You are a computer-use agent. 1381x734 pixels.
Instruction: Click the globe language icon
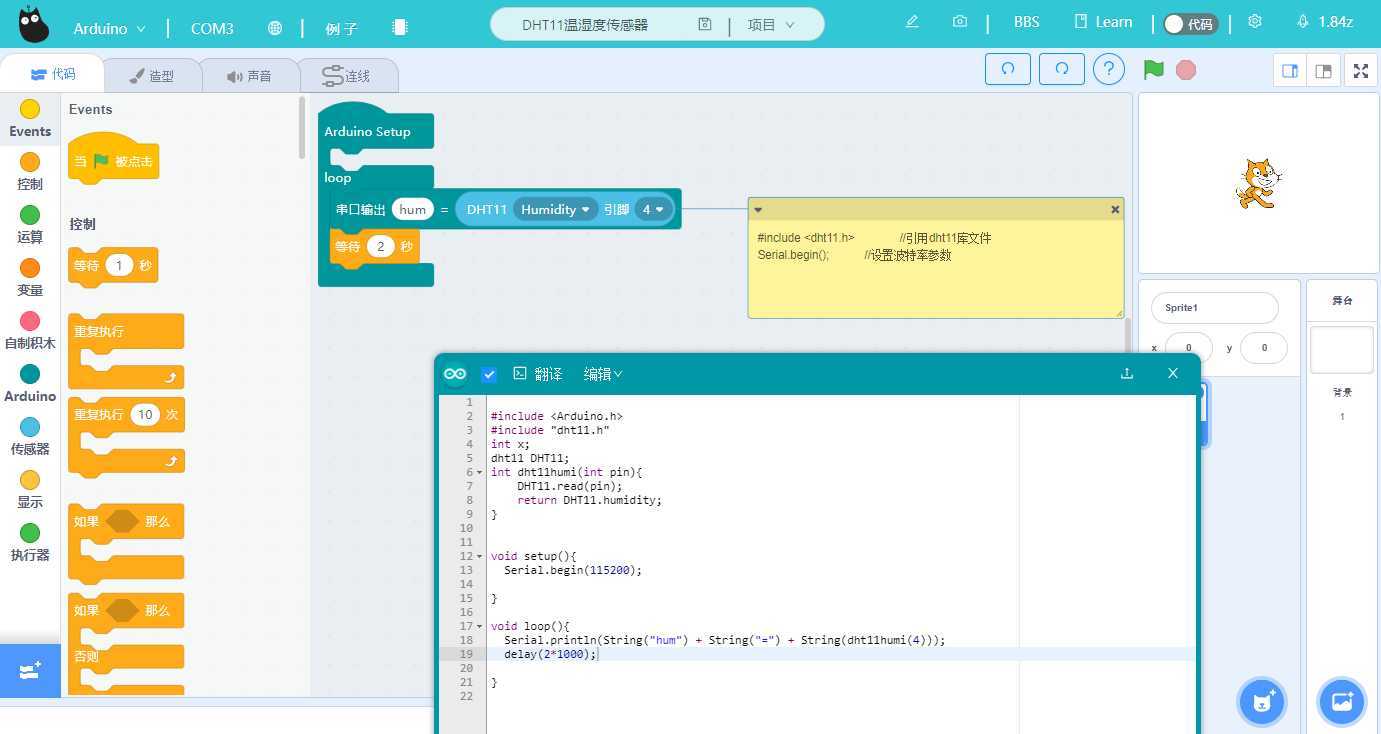tap(275, 28)
